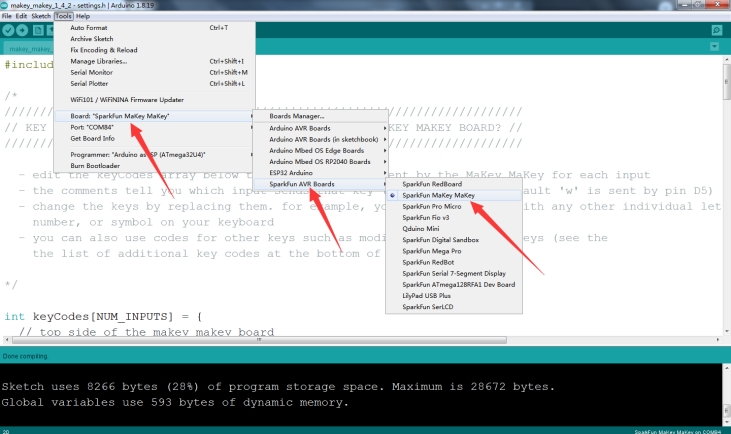Select SparkFun RedBoard
The width and height of the screenshot is (731, 434).
(454, 184)
